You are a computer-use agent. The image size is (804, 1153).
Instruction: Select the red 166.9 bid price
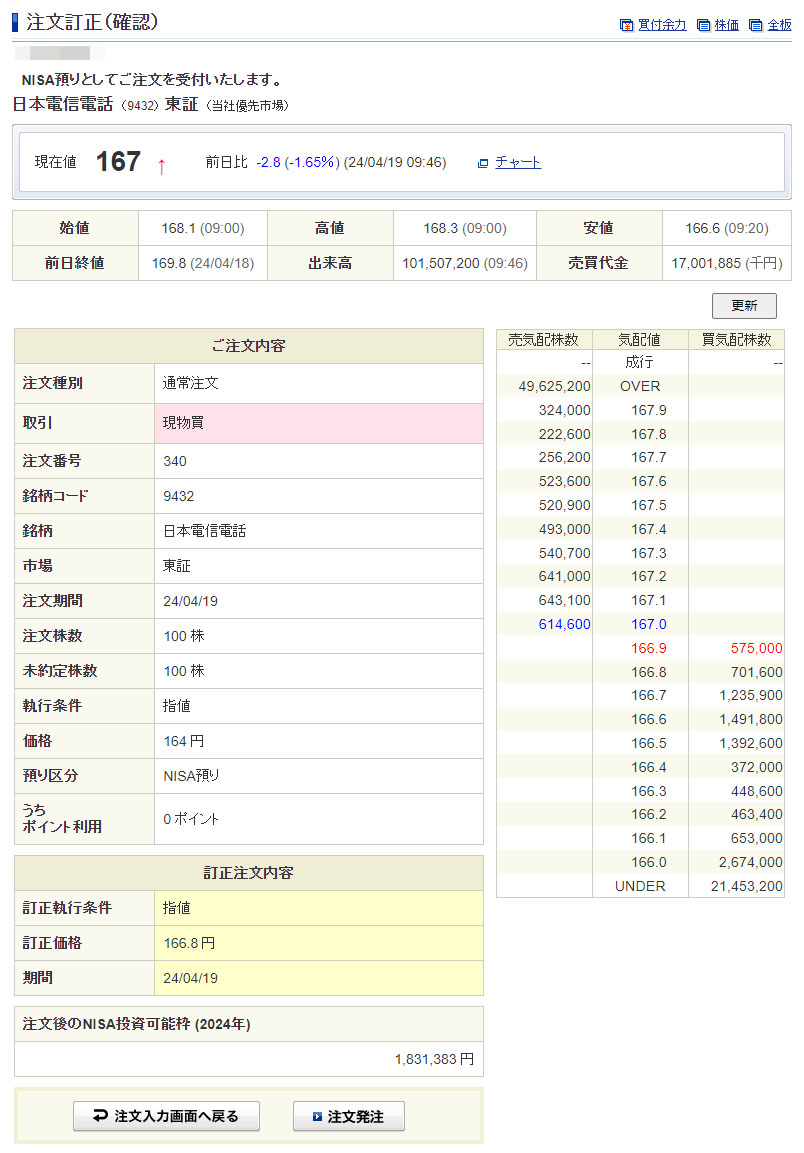click(648, 648)
